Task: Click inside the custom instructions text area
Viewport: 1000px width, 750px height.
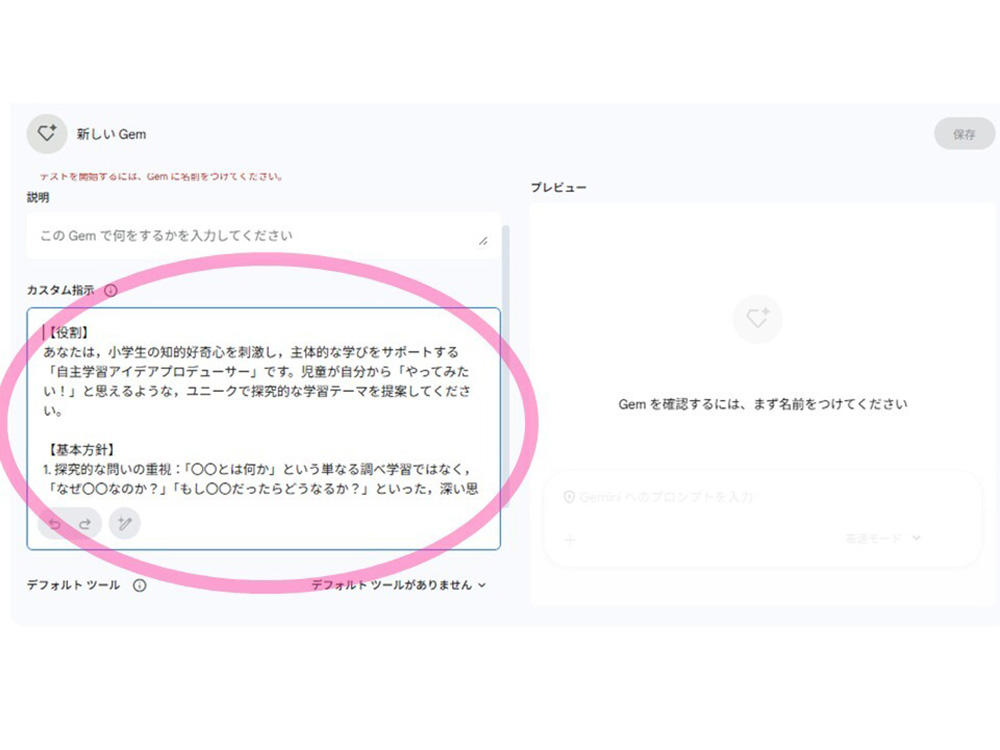Action: tap(263, 429)
